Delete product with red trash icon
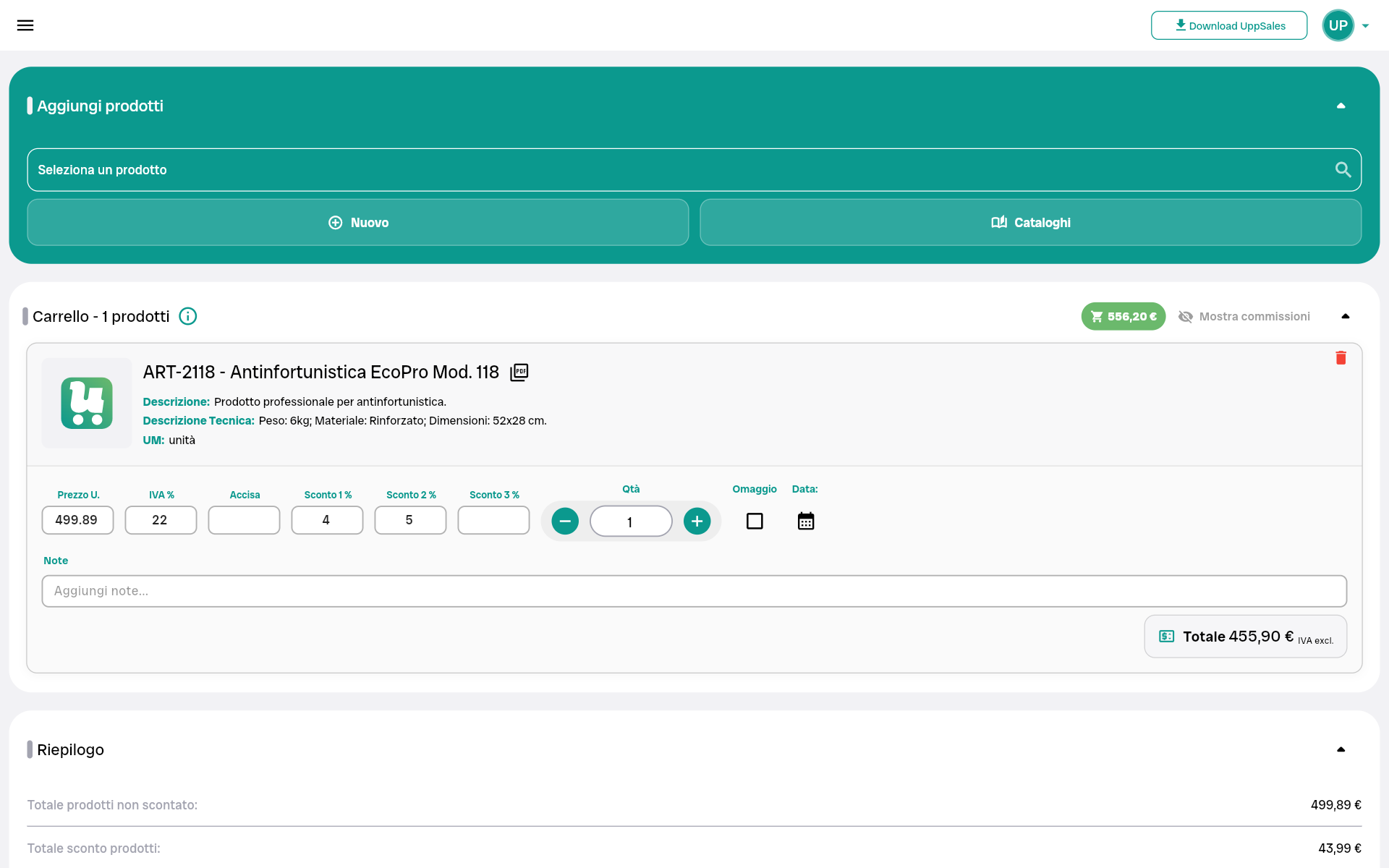Screen dimensions: 1389x868 pos(1341,358)
